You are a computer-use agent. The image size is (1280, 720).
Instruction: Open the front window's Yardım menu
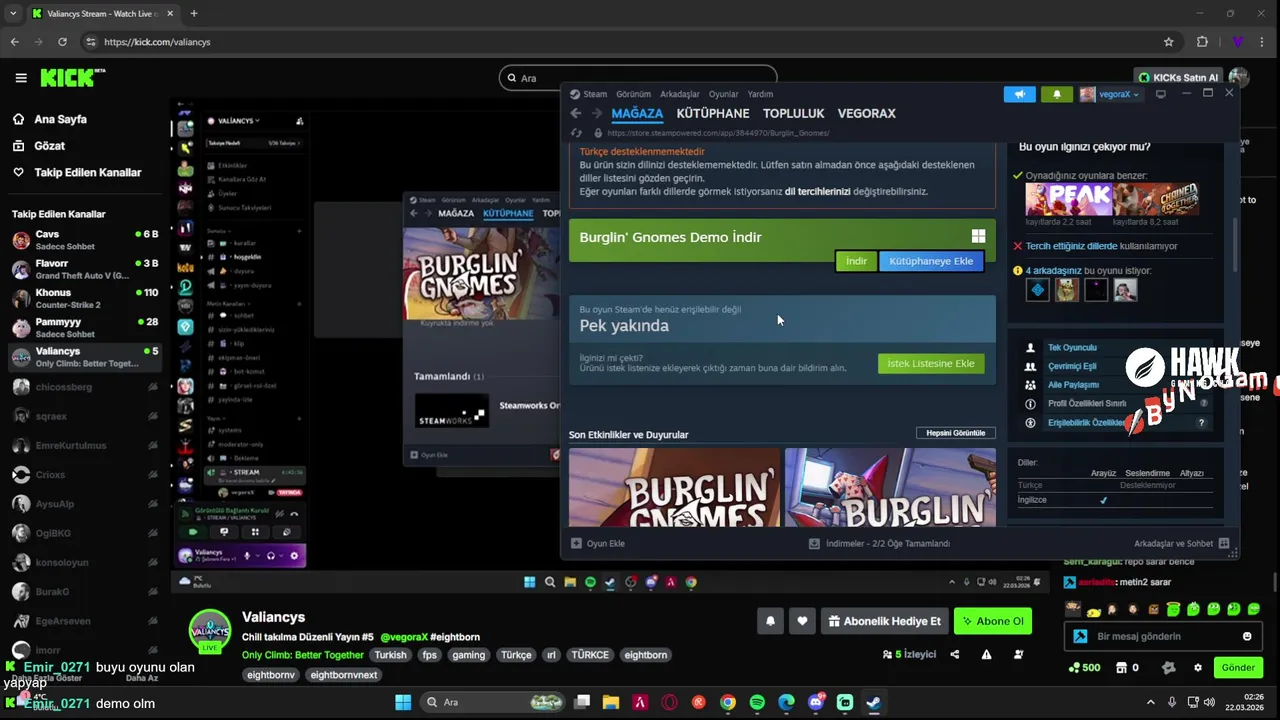coord(760,94)
